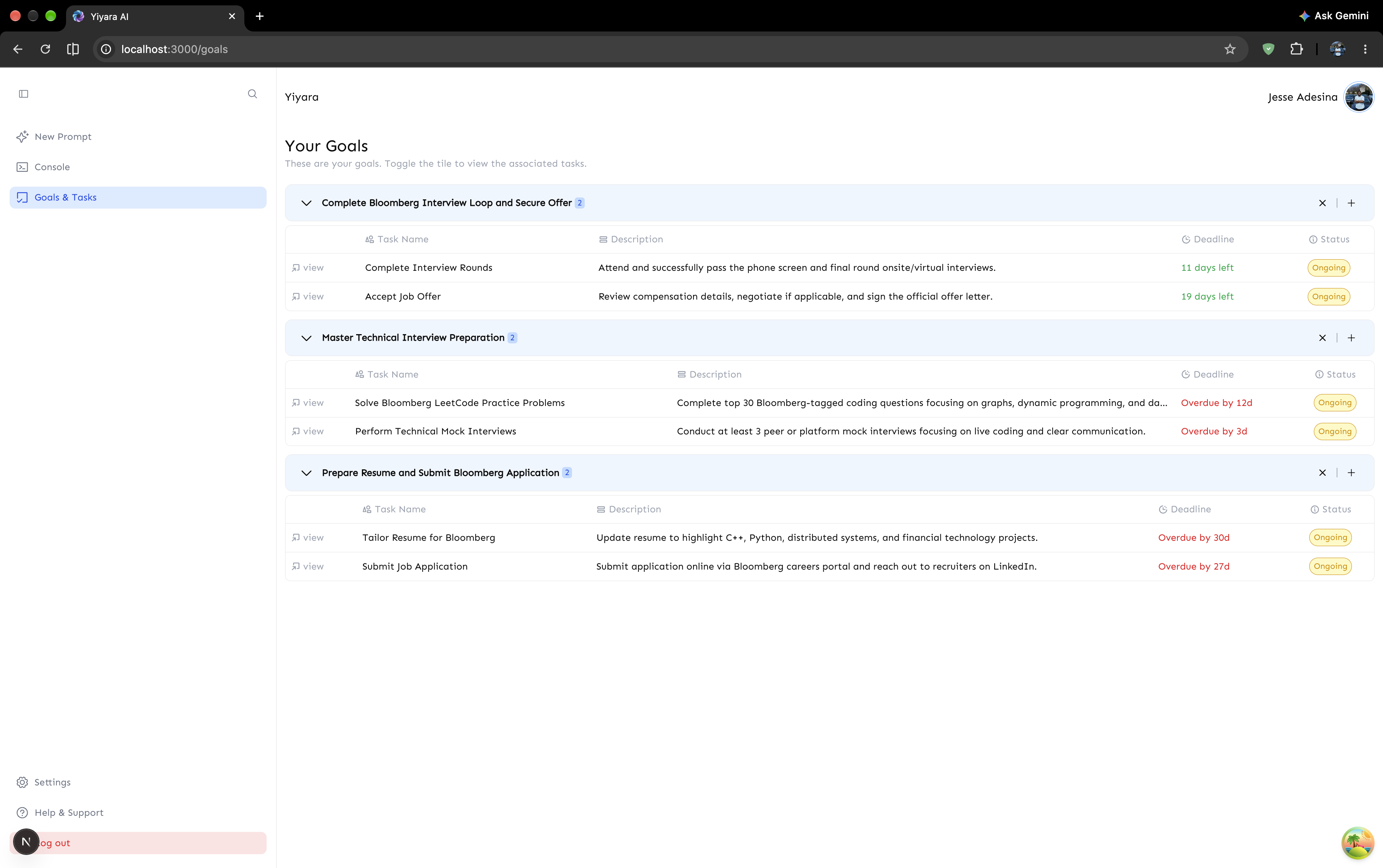Open Help & Support
The image size is (1383, 868).
138,813
